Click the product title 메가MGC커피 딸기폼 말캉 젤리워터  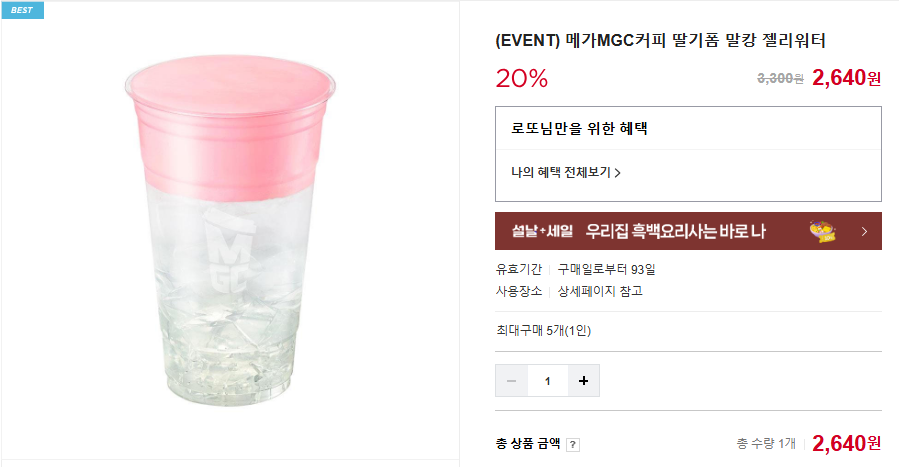coord(661,40)
